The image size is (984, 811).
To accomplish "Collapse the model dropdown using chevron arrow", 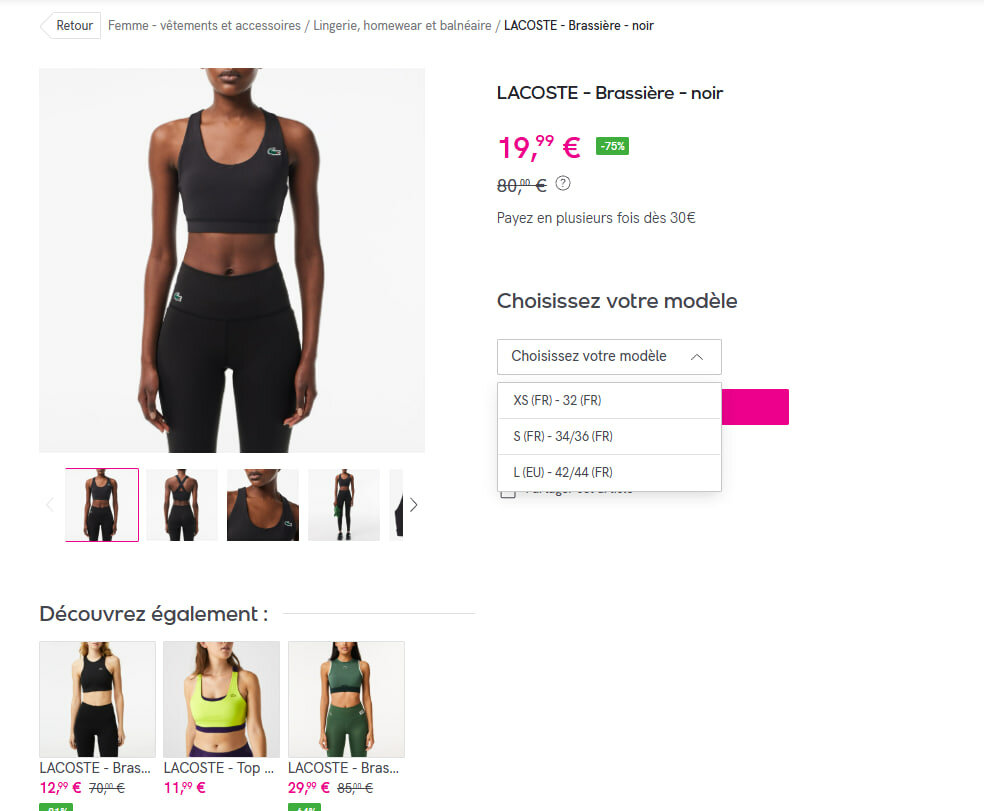I will (697, 357).
